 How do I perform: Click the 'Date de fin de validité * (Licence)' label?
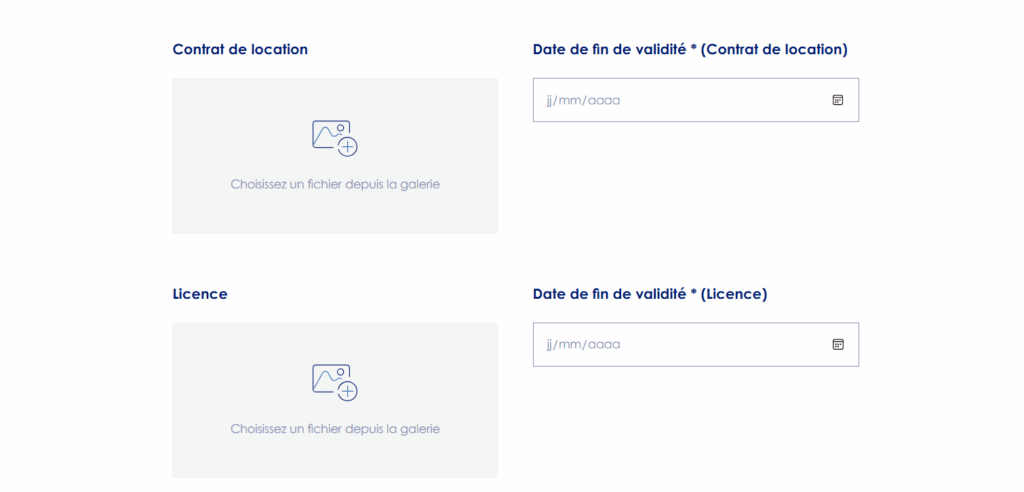click(x=650, y=294)
